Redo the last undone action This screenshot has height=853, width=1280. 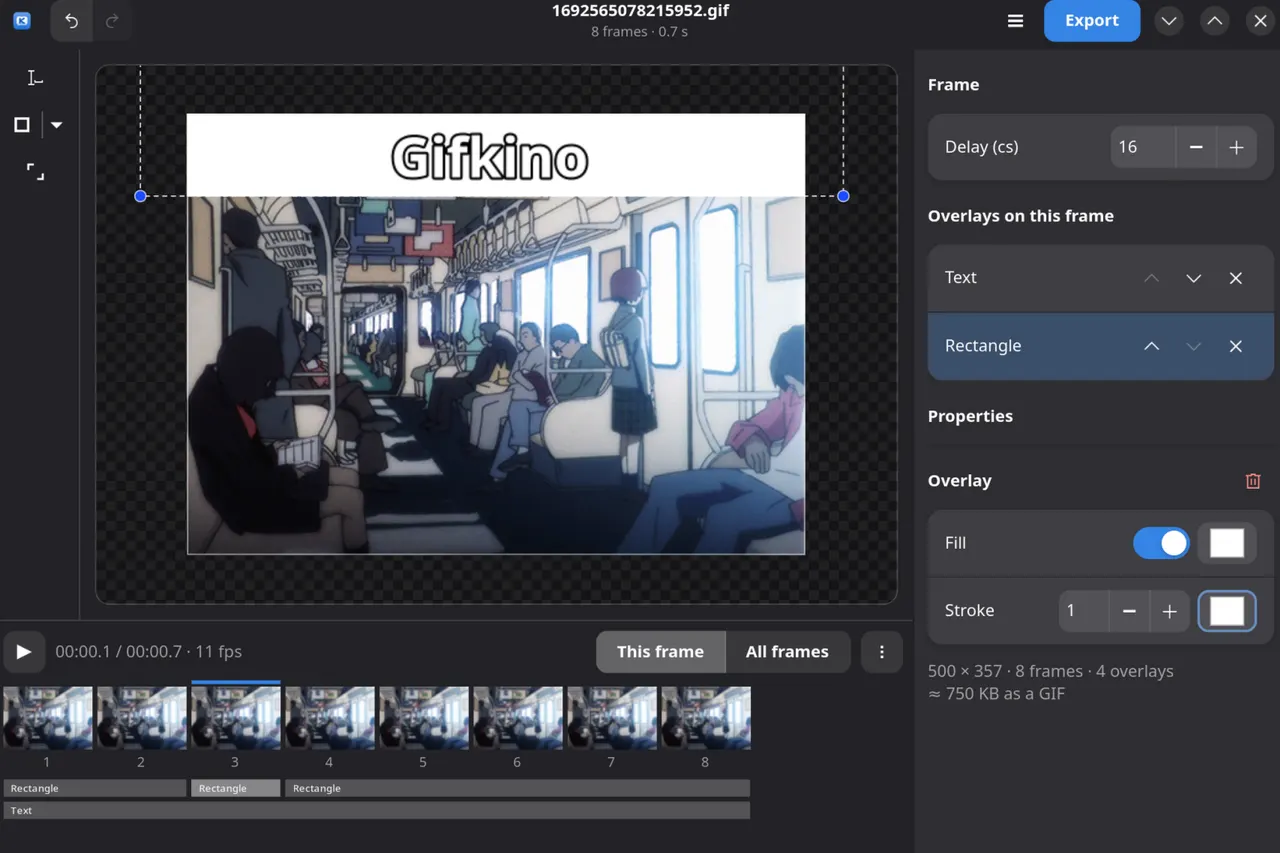click(x=112, y=21)
